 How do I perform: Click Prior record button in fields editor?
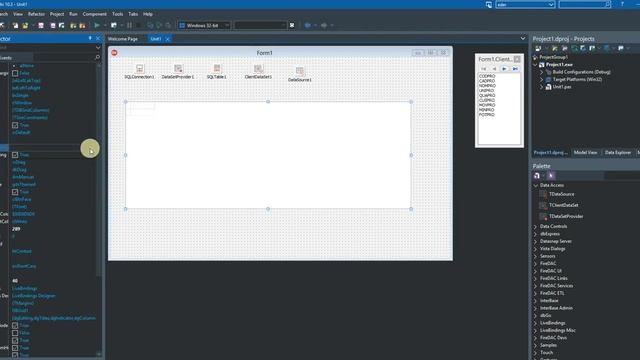(x=494, y=69)
